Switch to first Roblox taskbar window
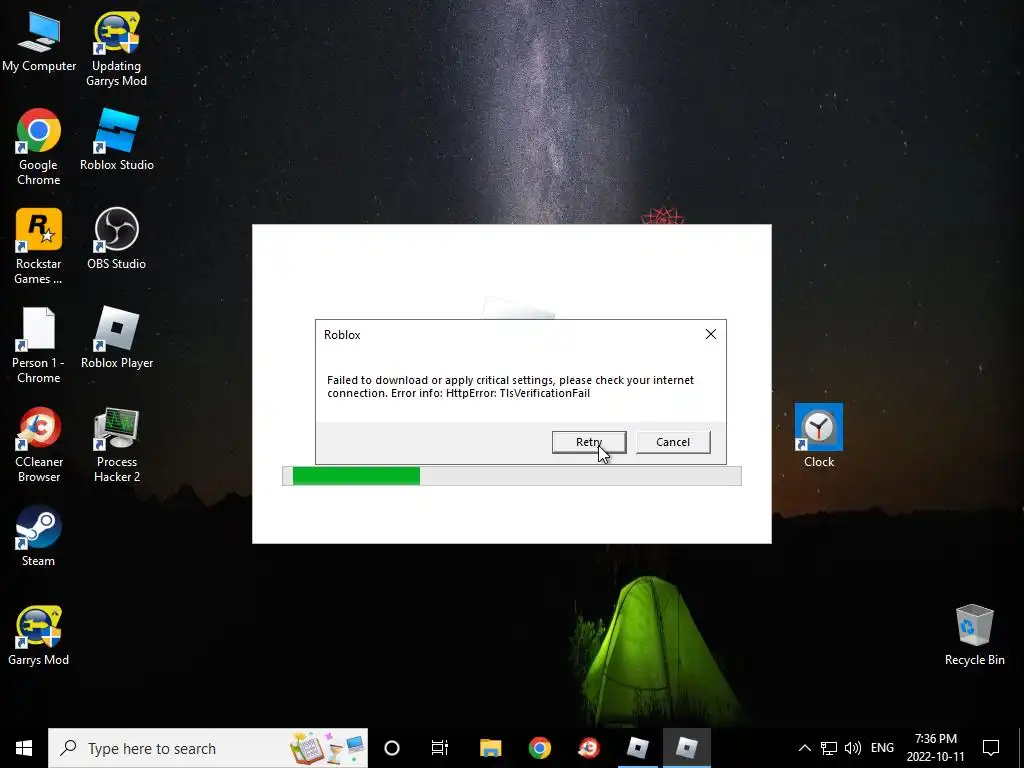This screenshot has width=1024, height=768. [x=638, y=748]
